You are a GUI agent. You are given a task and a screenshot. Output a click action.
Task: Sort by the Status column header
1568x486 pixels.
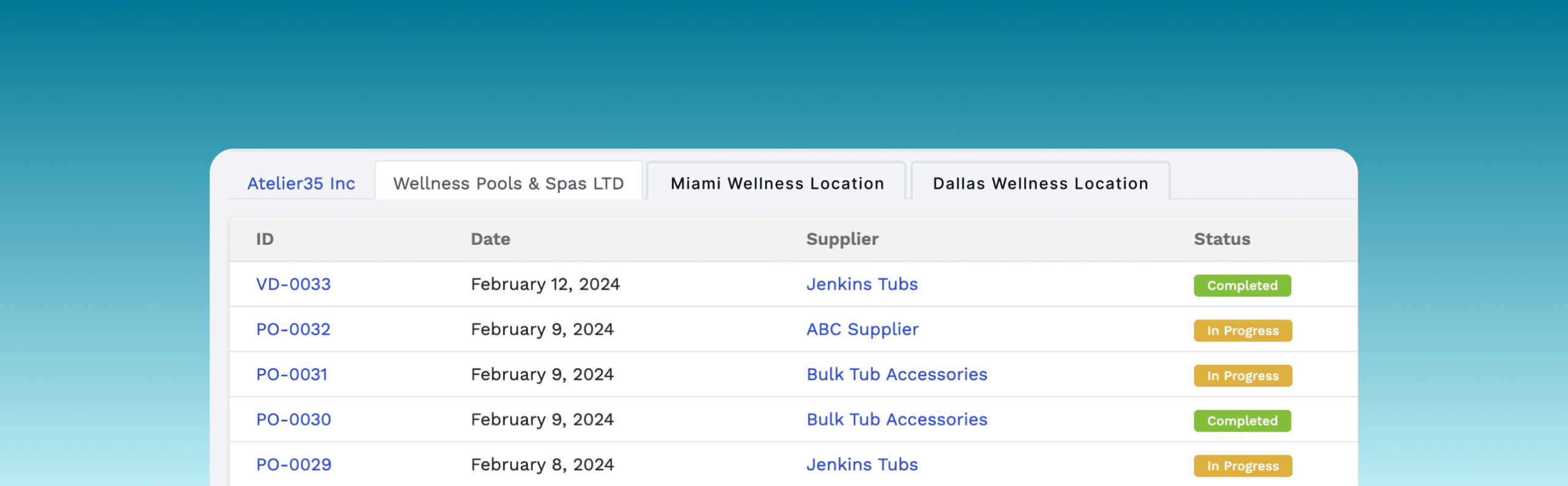[1222, 239]
